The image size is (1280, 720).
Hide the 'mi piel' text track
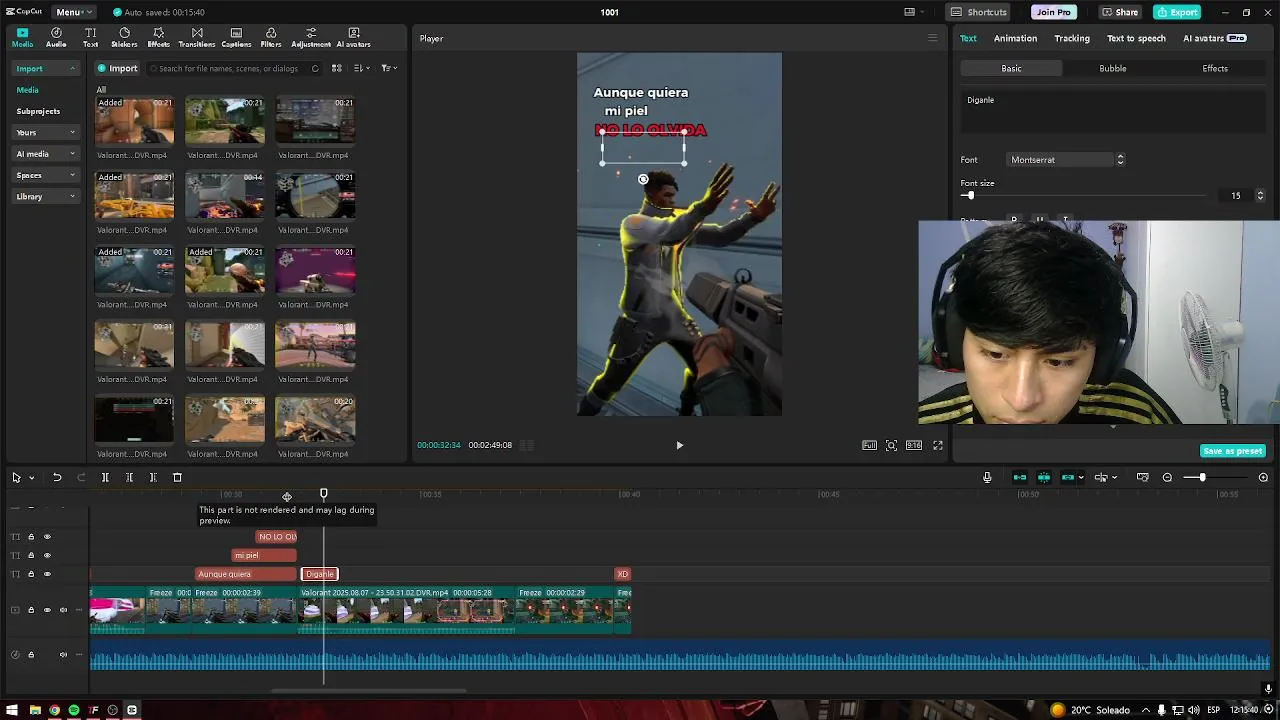click(47, 555)
